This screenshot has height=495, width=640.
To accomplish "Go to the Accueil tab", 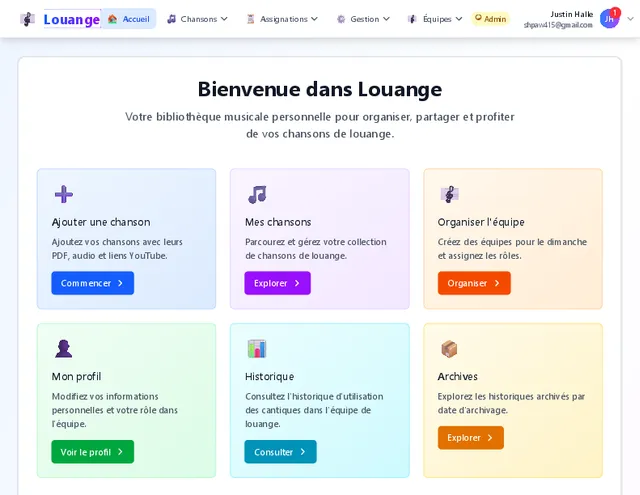I will pos(128,19).
